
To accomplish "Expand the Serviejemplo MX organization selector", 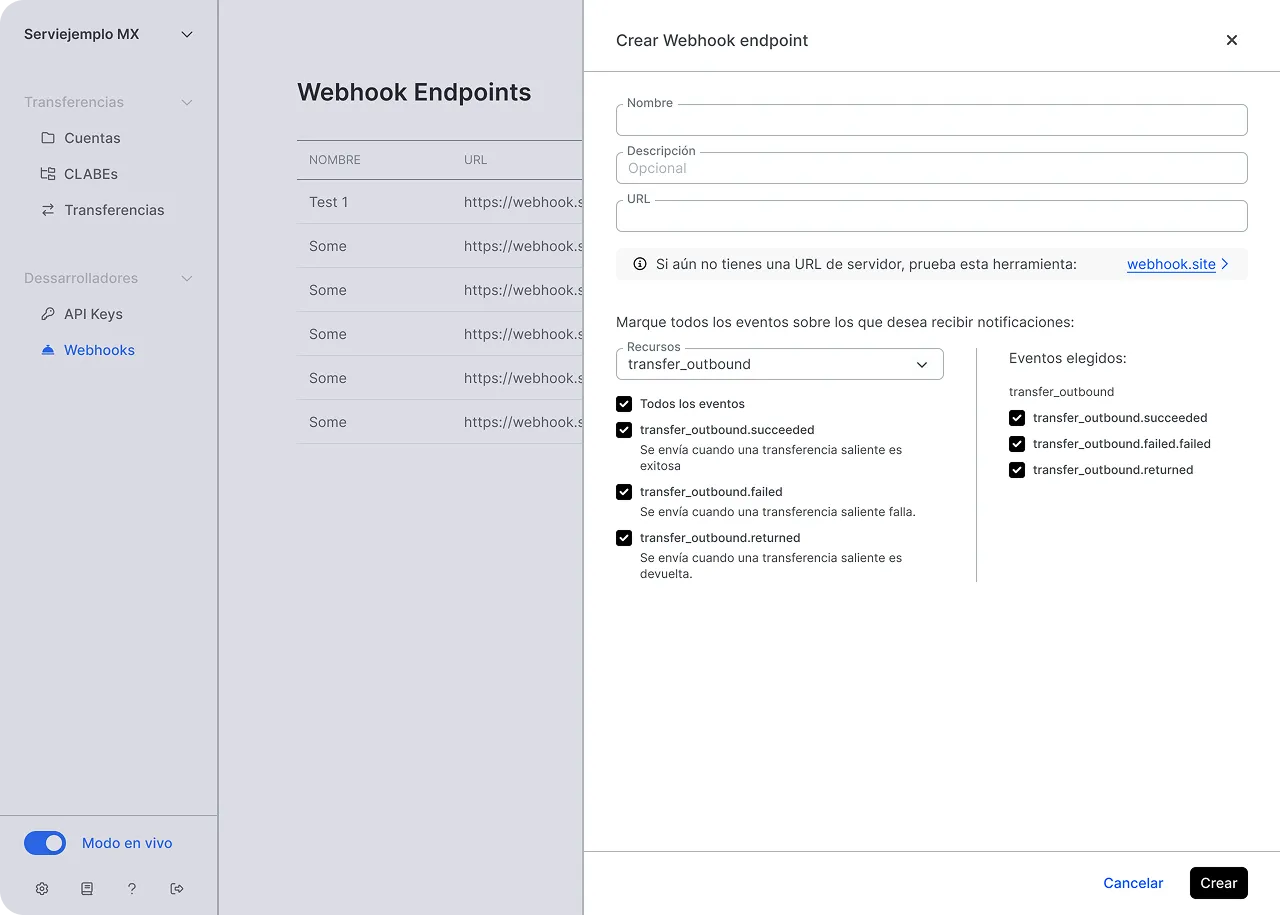I will 109,34.
